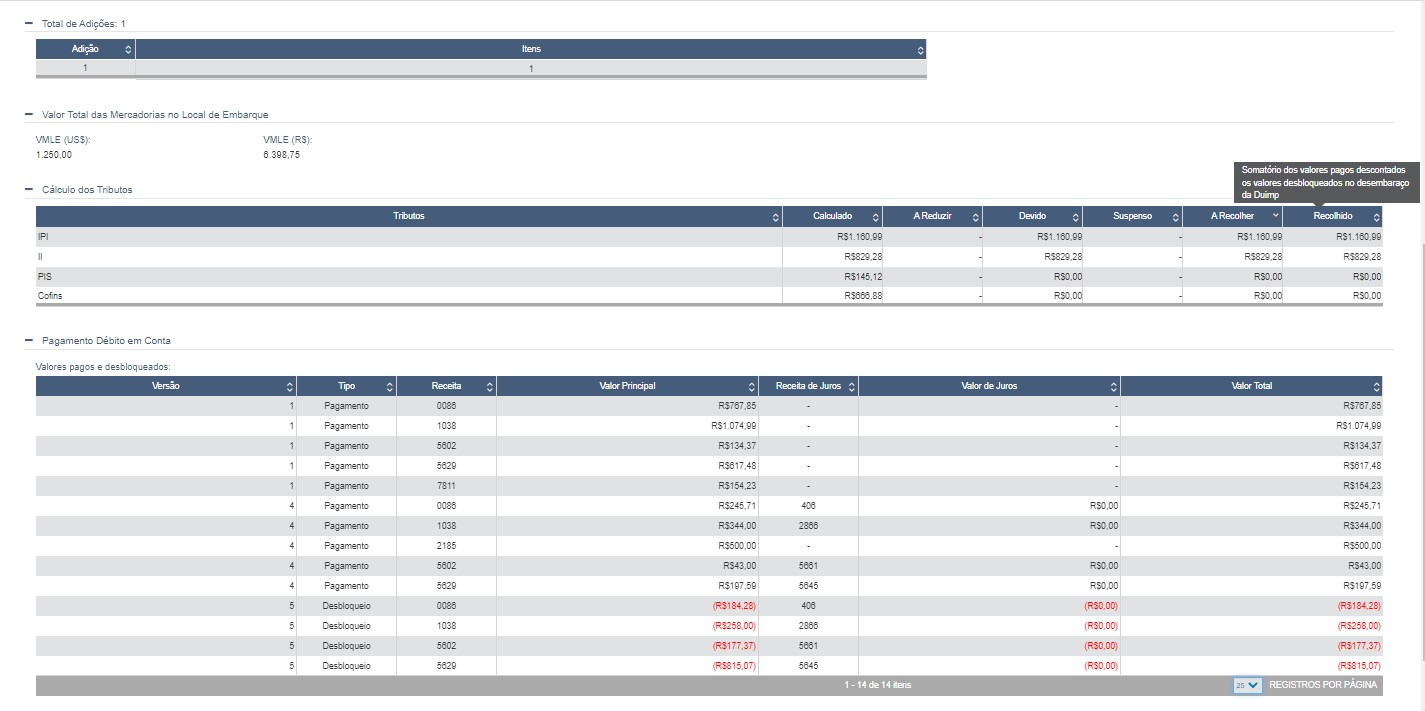The image size is (1425, 711).
Task: Collapse Pagamento Débito em Conta section
Action: tap(29, 340)
